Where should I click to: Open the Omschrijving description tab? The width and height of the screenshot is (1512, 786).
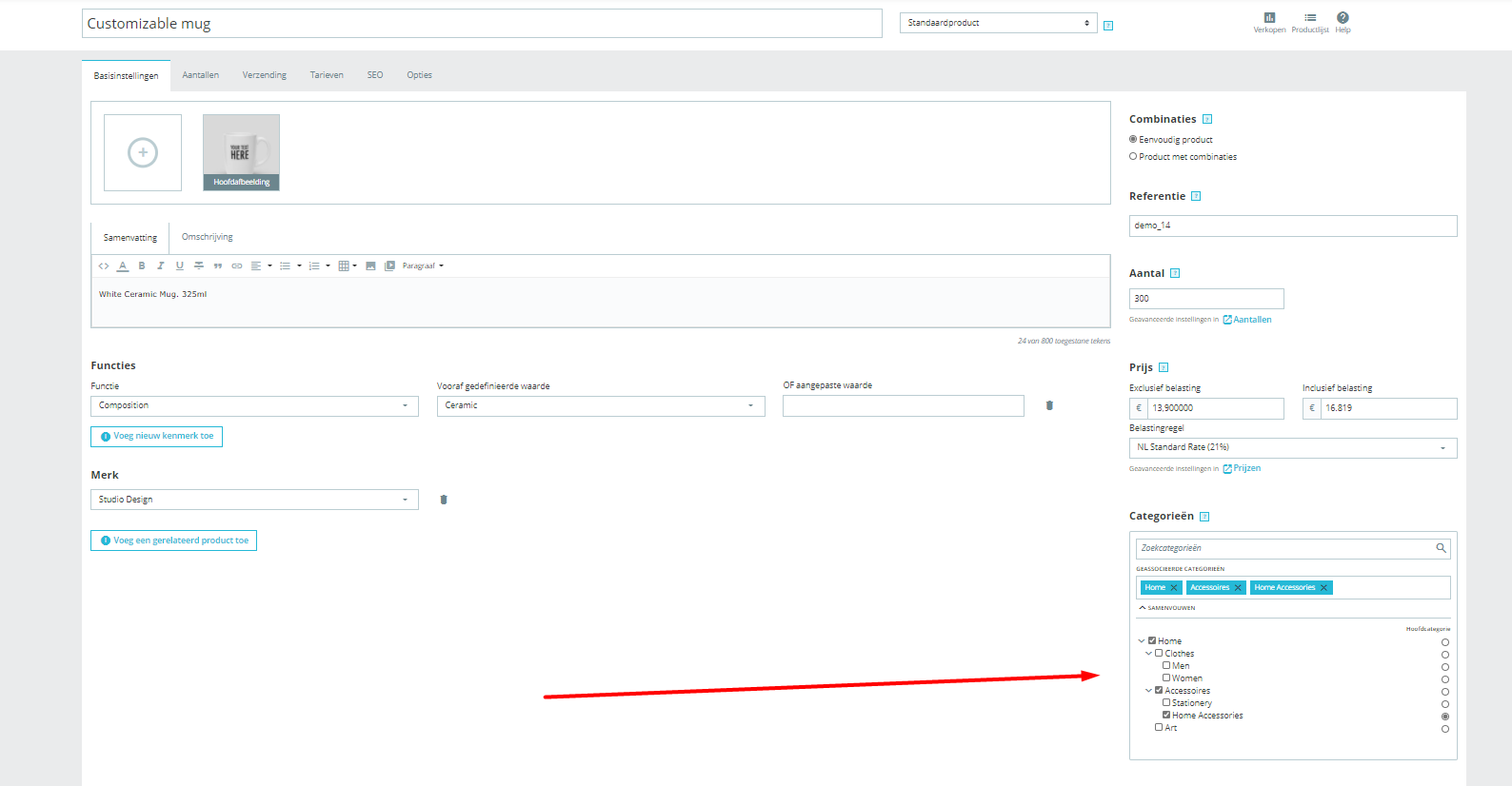point(208,237)
